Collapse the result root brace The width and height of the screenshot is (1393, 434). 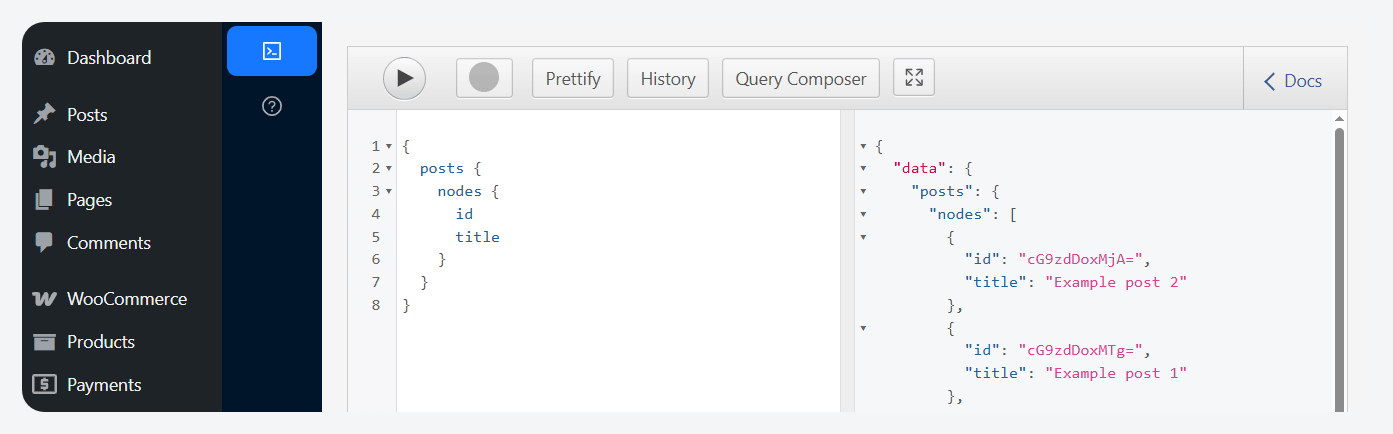click(863, 146)
